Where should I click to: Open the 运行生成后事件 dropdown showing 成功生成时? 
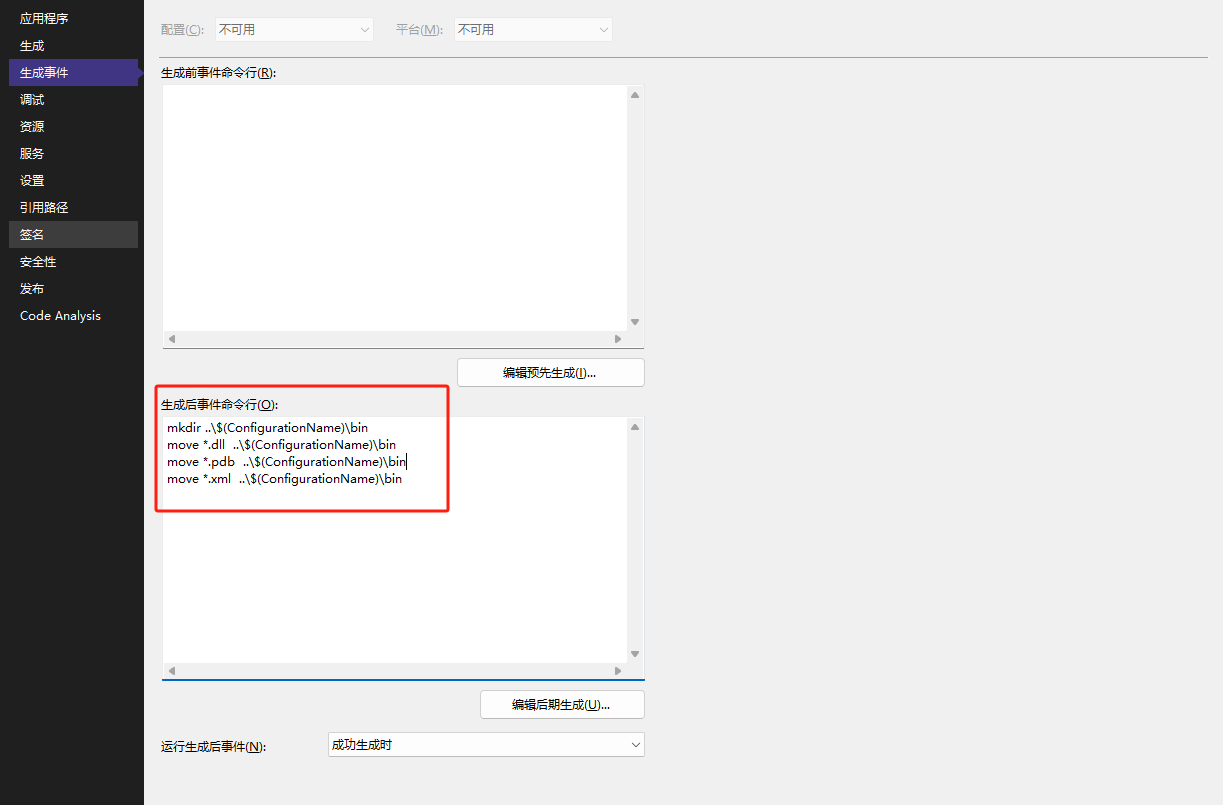pyautogui.click(x=485, y=744)
